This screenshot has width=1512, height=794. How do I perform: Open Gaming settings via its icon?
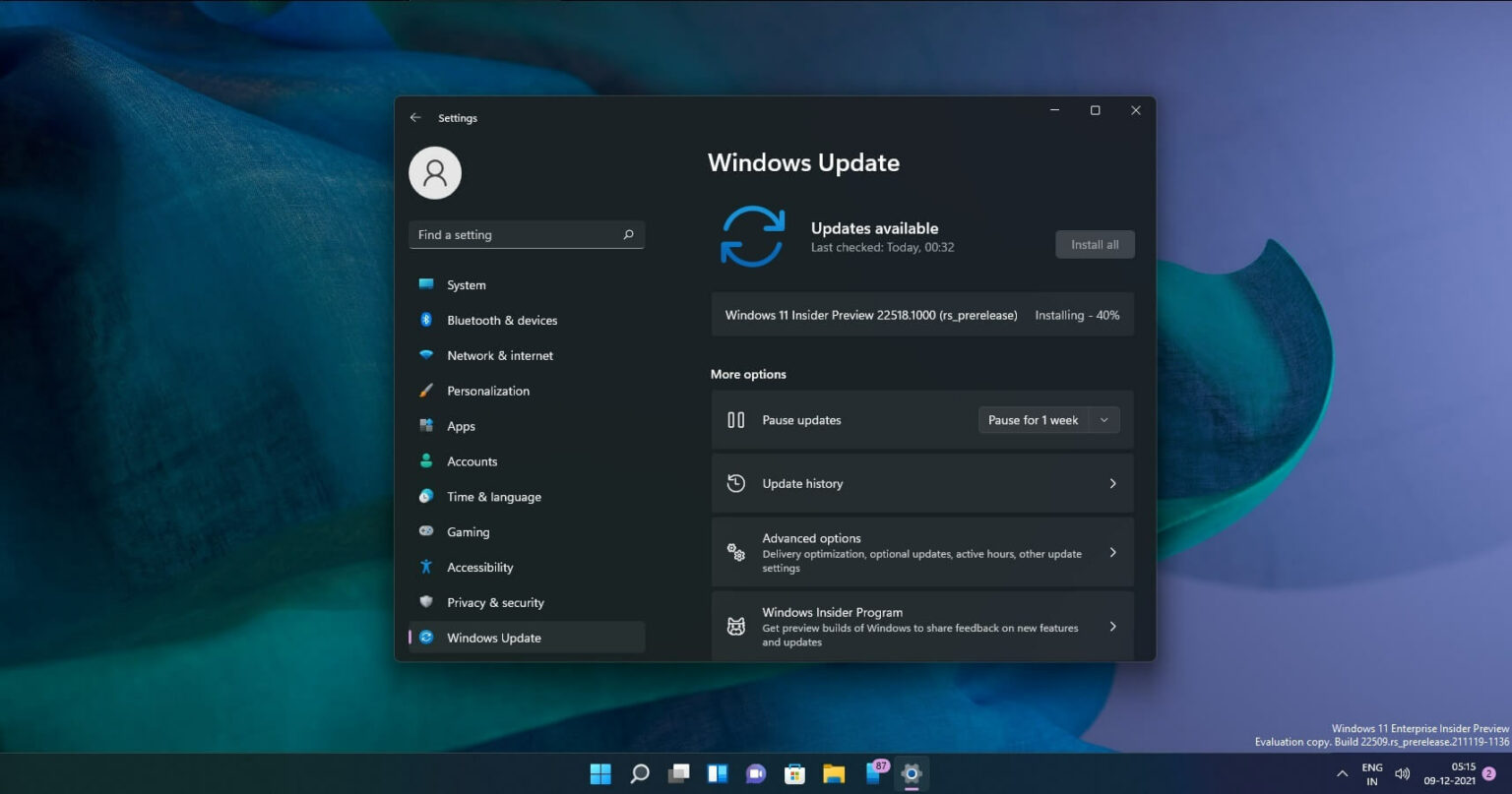click(426, 531)
